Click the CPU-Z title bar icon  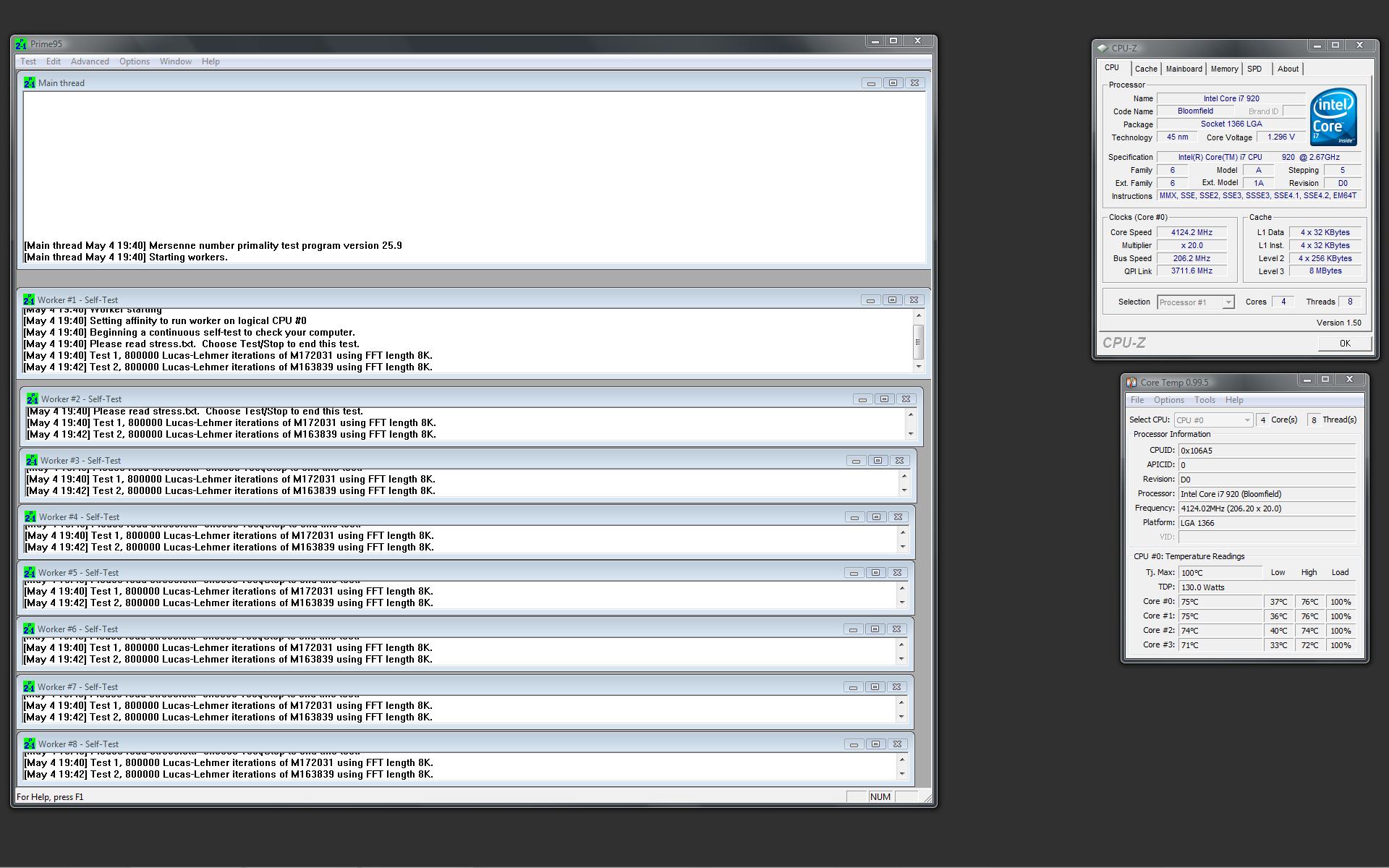pyautogui.click(x=1103, y=48)
